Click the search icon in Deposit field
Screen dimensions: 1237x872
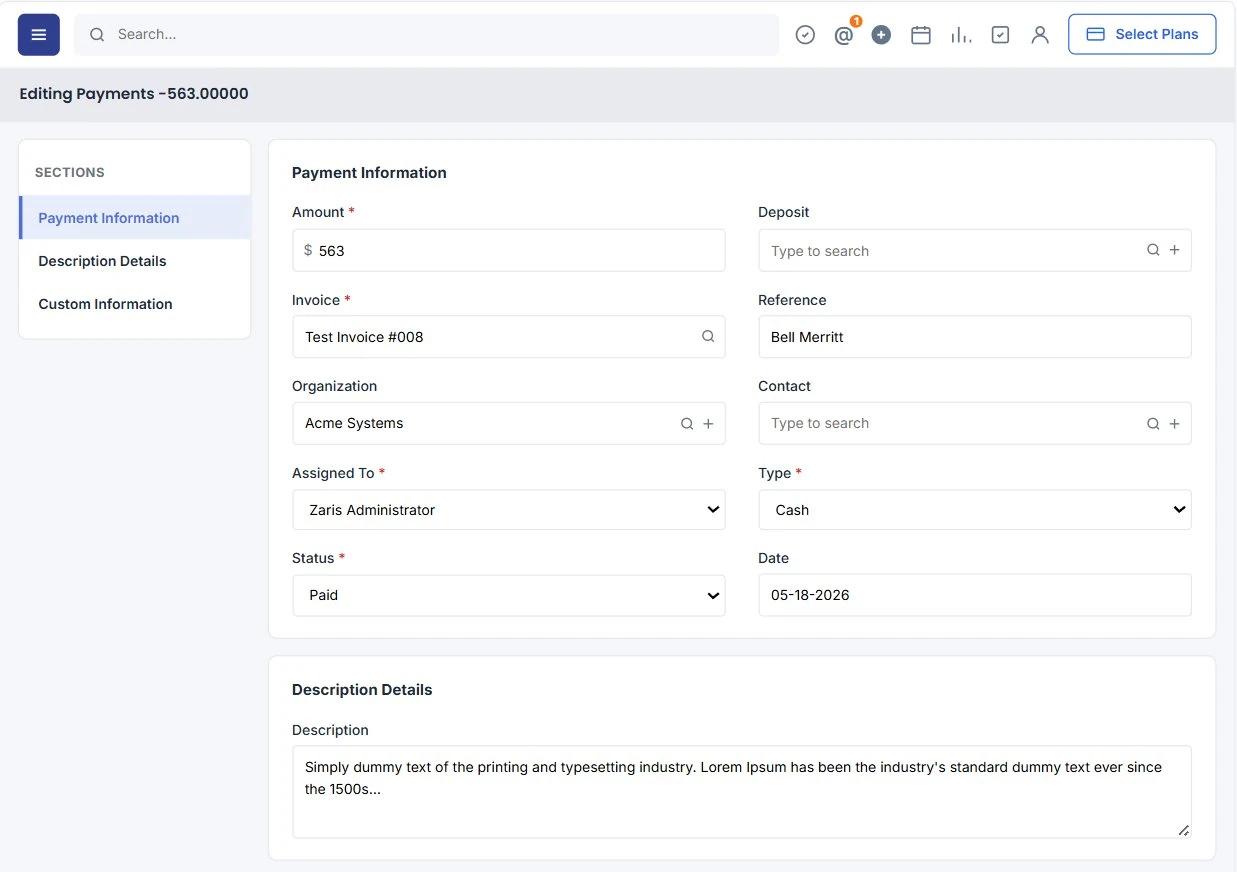[1153, 250]
